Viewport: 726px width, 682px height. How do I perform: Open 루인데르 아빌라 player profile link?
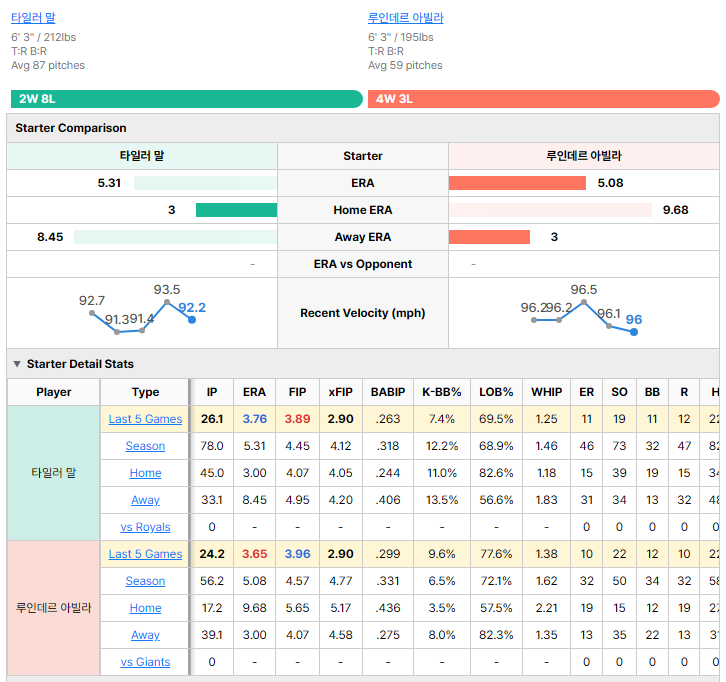tap(406, 18)
